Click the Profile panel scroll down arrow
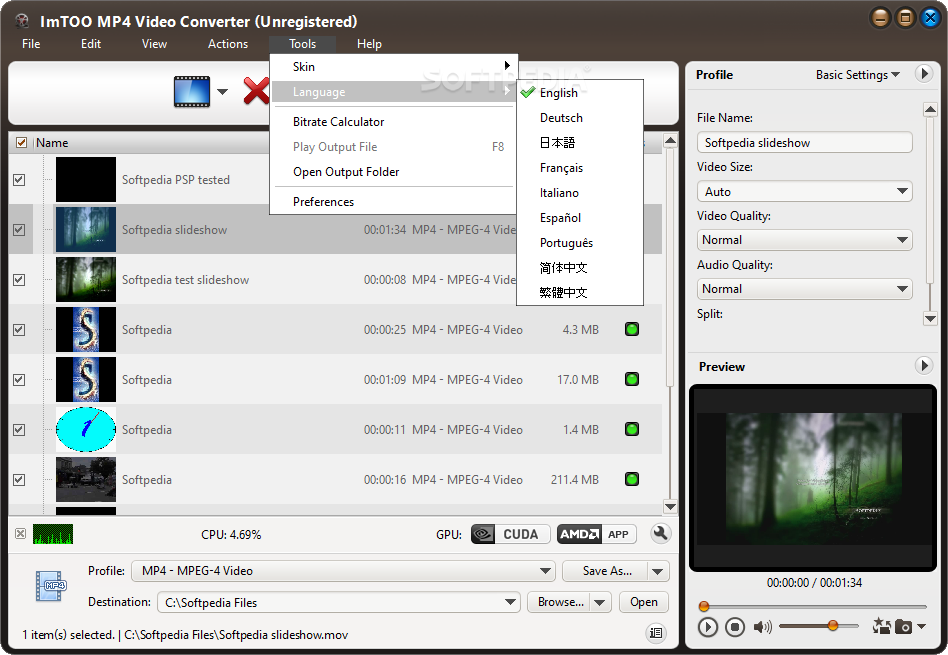This screenshot has width=948, height=655. click(930, 318)
